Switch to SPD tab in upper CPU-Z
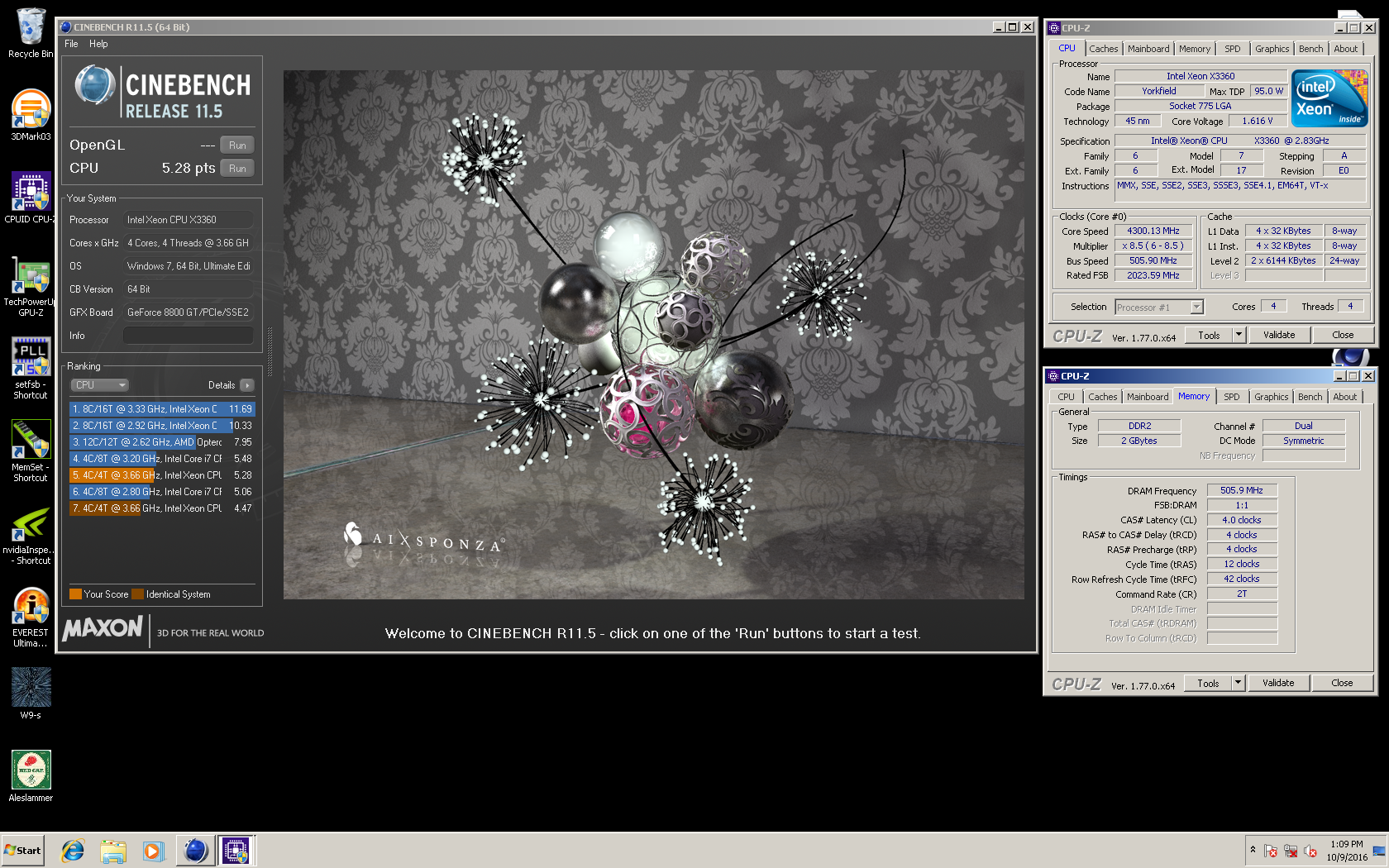 (1232, 49)
